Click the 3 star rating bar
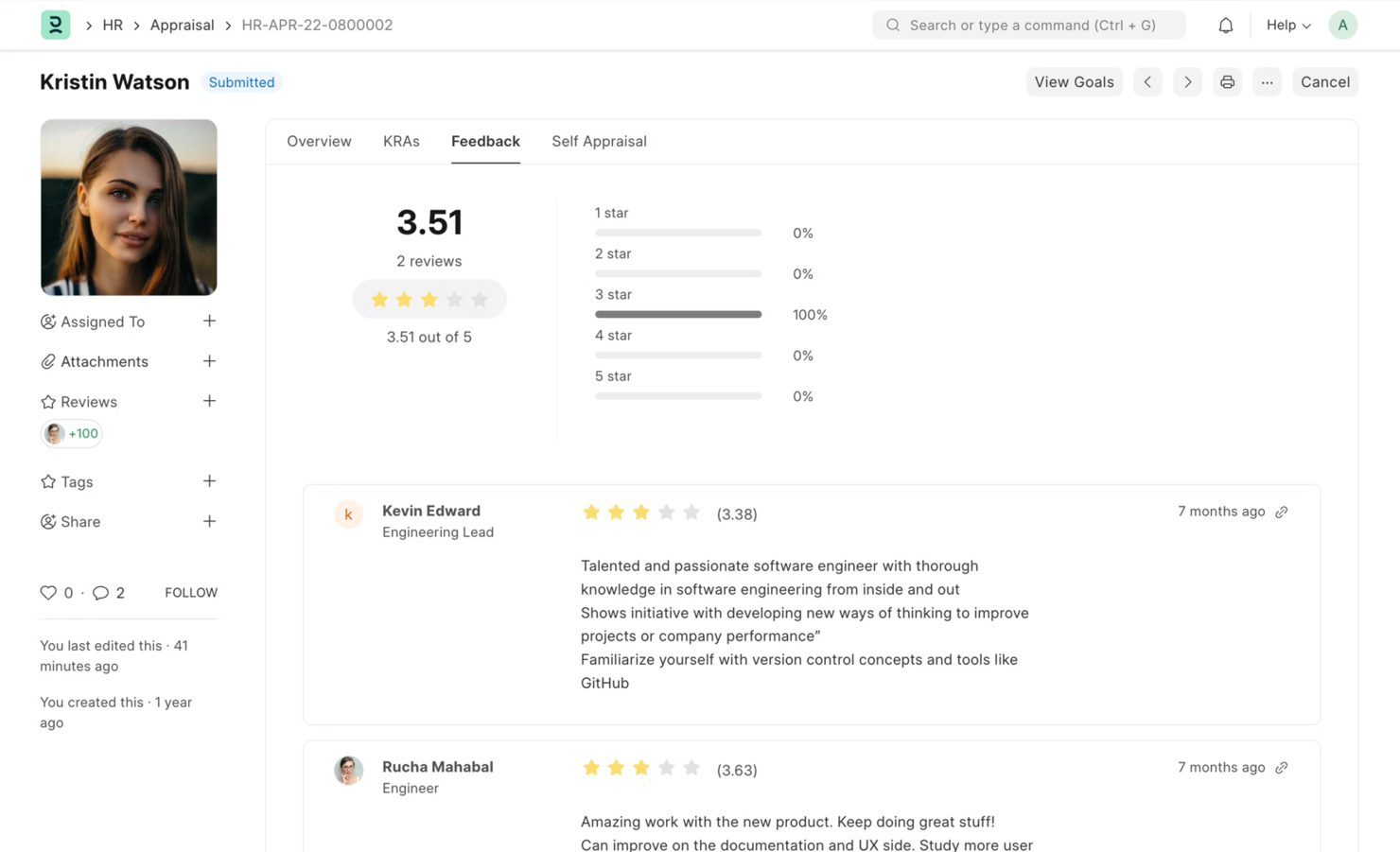The width and height of the screenshot is (1400, 852). coord(677,314)
